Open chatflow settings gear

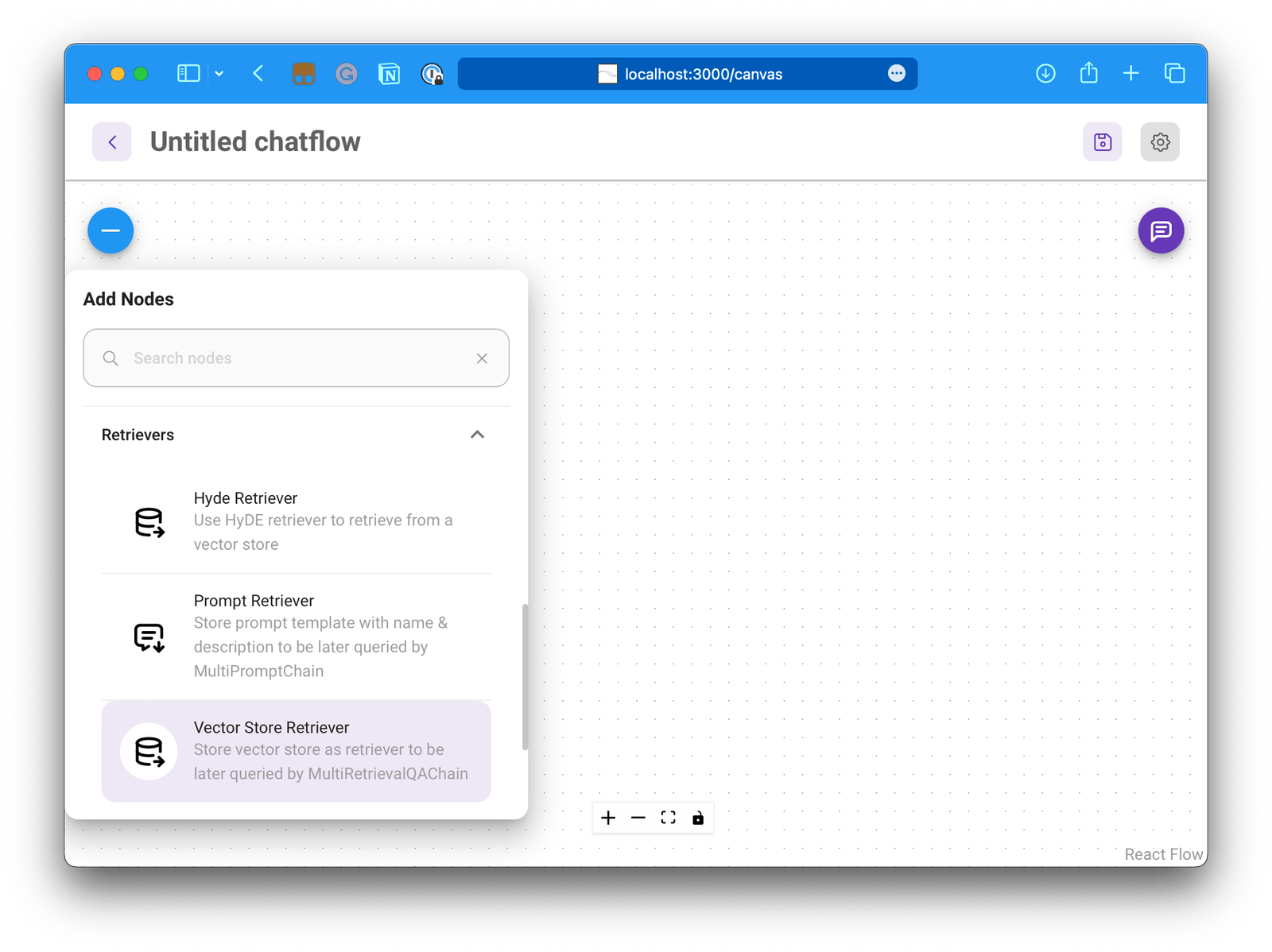click(x=1161, y=142)
